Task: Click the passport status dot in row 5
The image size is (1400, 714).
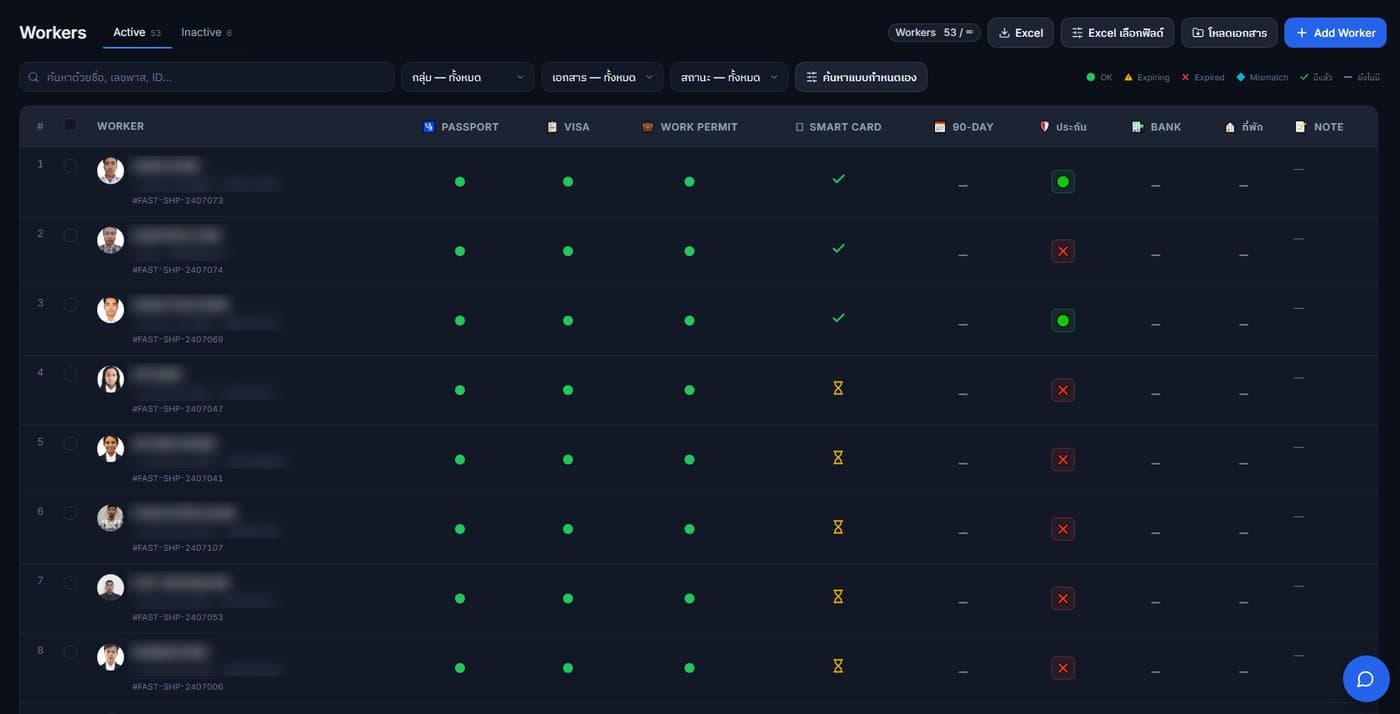Action: click(x=460, y=460)
